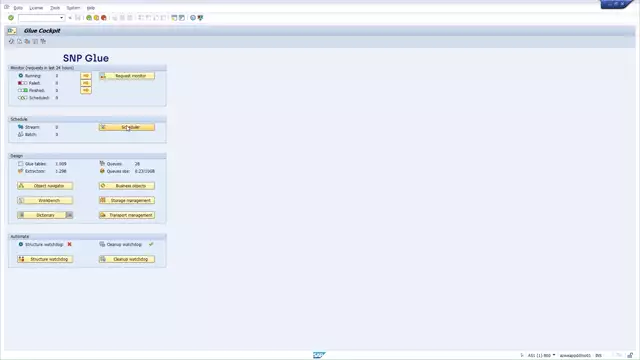Open Storage management
This screenshot has height=360, width=640.
click(127, 200)
